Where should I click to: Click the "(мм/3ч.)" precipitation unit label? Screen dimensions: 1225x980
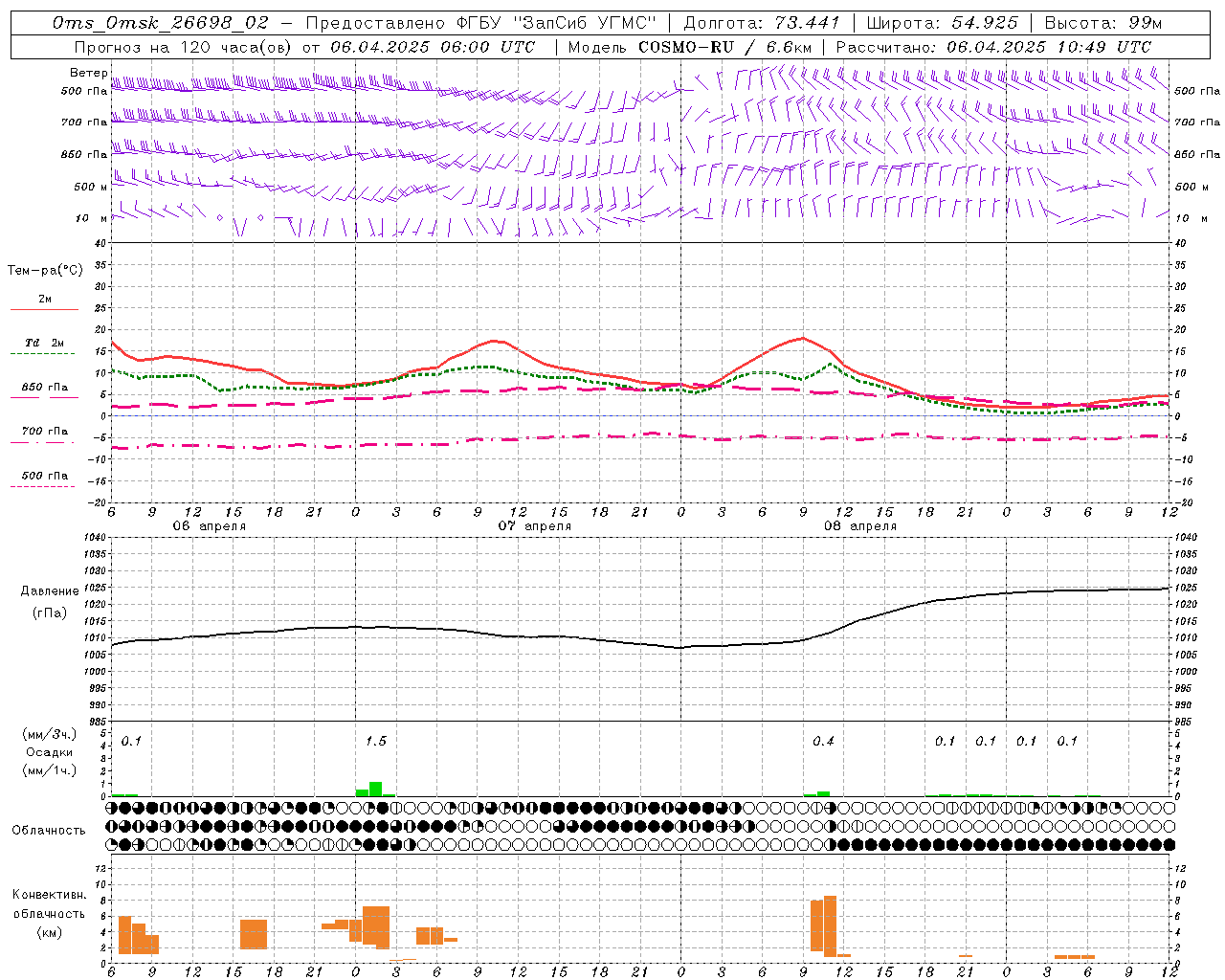pos(49,734)
